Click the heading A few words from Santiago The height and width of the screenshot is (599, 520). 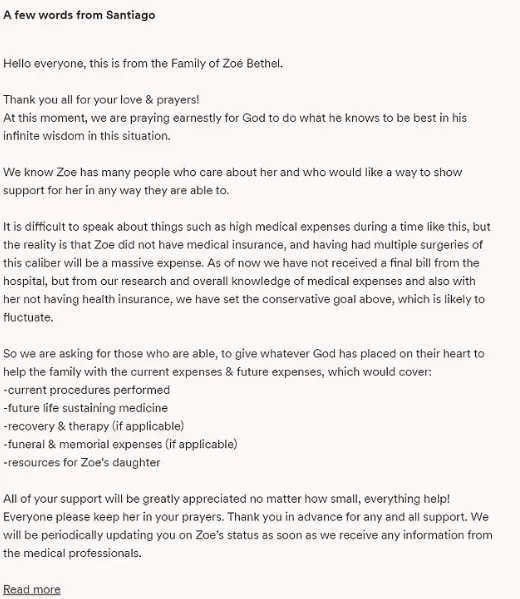pyautogui.click(x=79, y=15)
